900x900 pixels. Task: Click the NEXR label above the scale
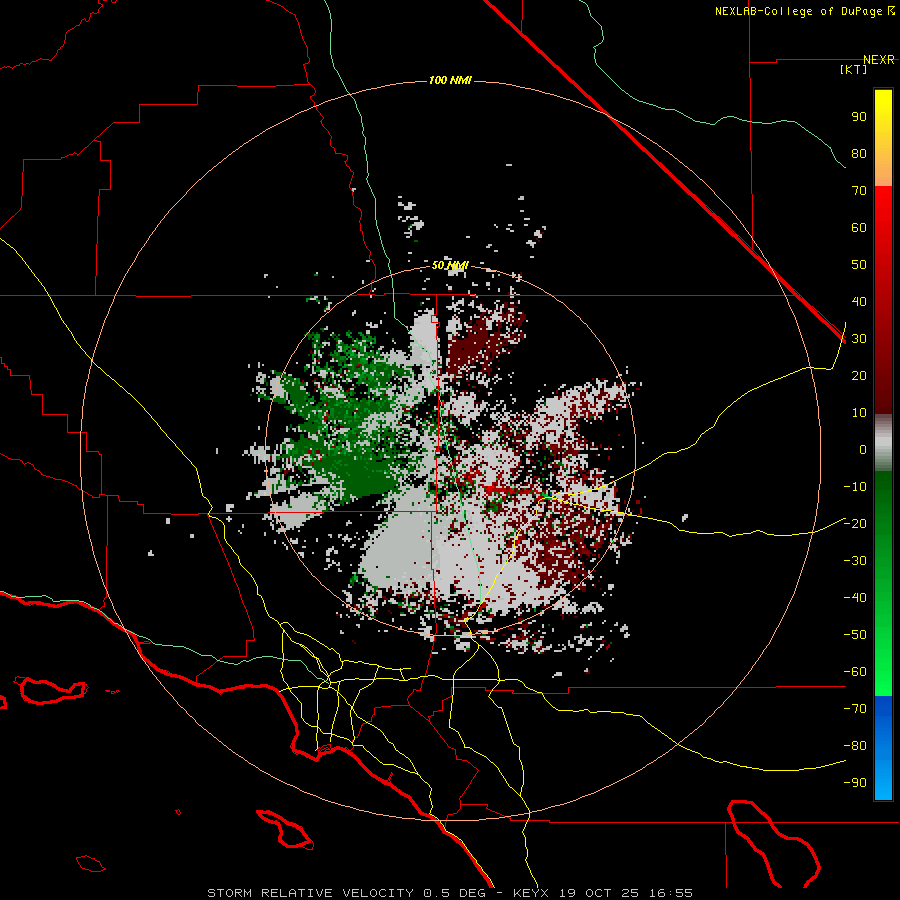tap(878, 60)
